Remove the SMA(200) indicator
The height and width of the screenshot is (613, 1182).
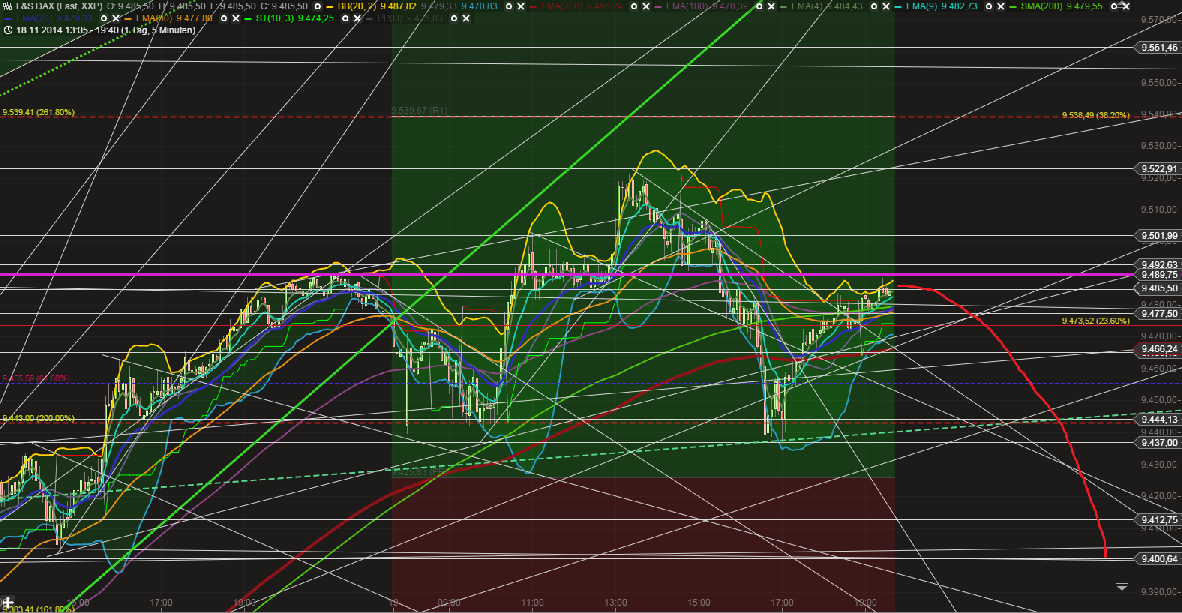pyautogui.click(x=1126, y=6)
